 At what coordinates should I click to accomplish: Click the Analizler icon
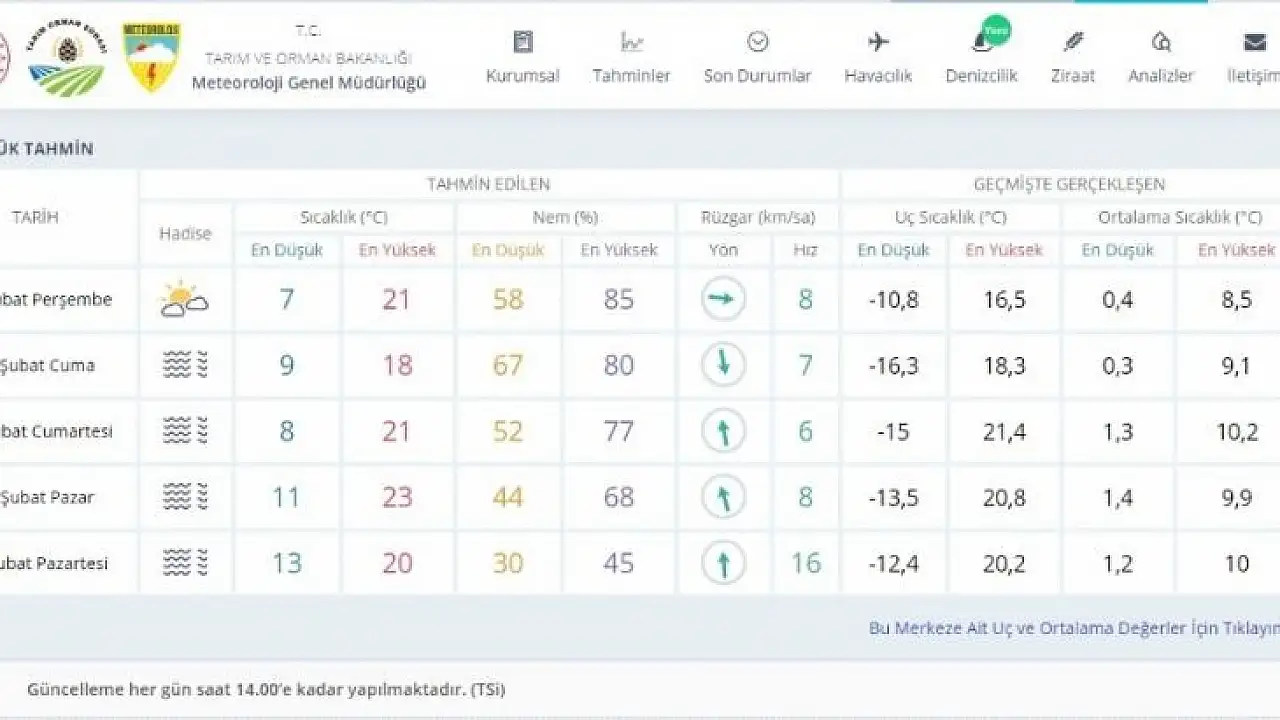point(1161,42)
